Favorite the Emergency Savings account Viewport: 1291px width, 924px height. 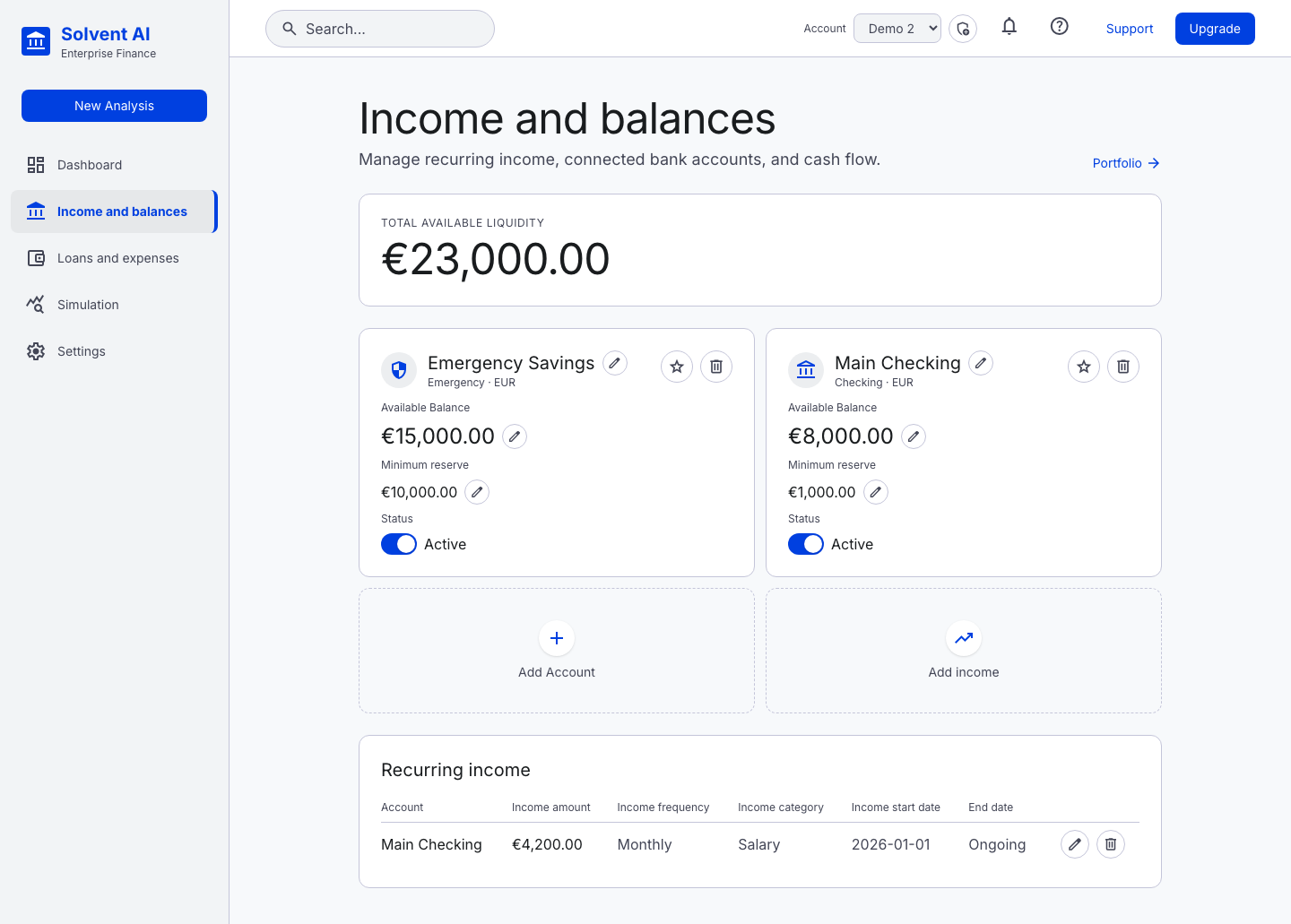click(677, 367)
